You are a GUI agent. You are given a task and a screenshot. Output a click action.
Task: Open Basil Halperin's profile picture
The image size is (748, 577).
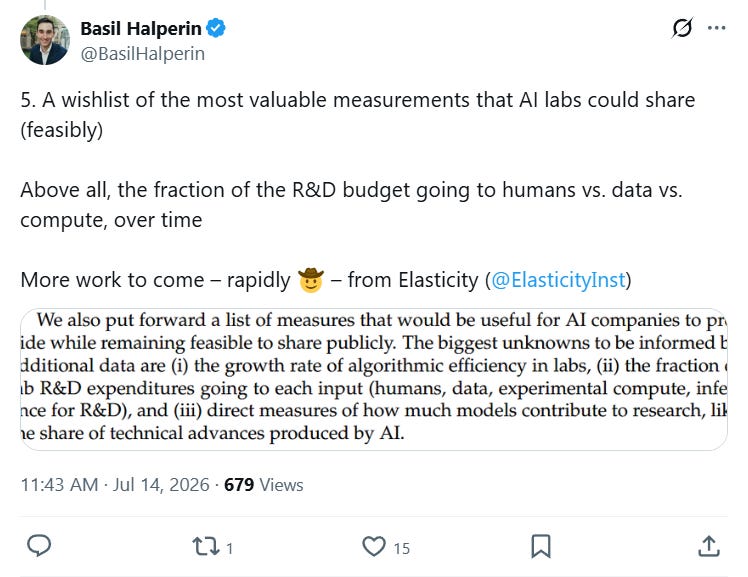[45, 40]
